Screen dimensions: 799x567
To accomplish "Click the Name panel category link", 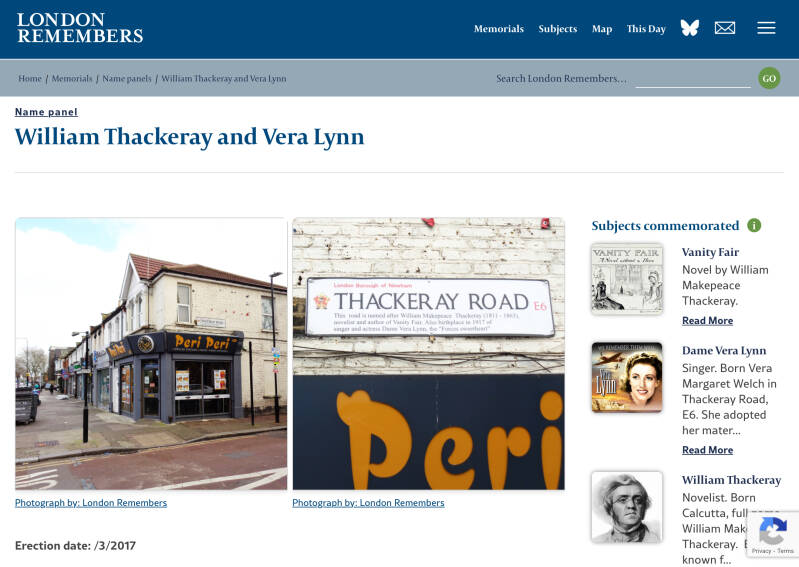I will pos(46,112).
